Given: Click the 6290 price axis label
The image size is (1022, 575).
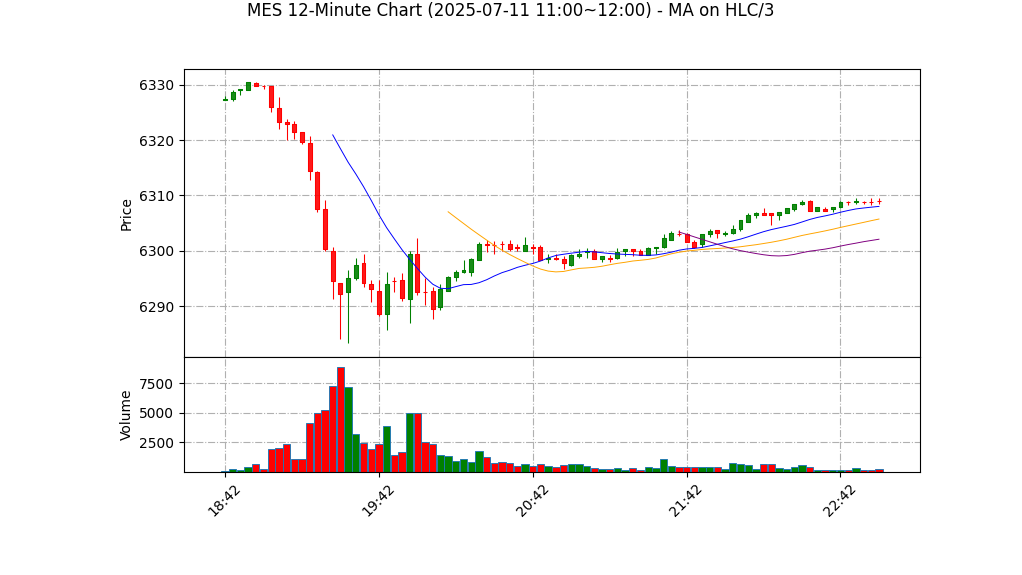Looking at the screenshot, I should 156,307.
